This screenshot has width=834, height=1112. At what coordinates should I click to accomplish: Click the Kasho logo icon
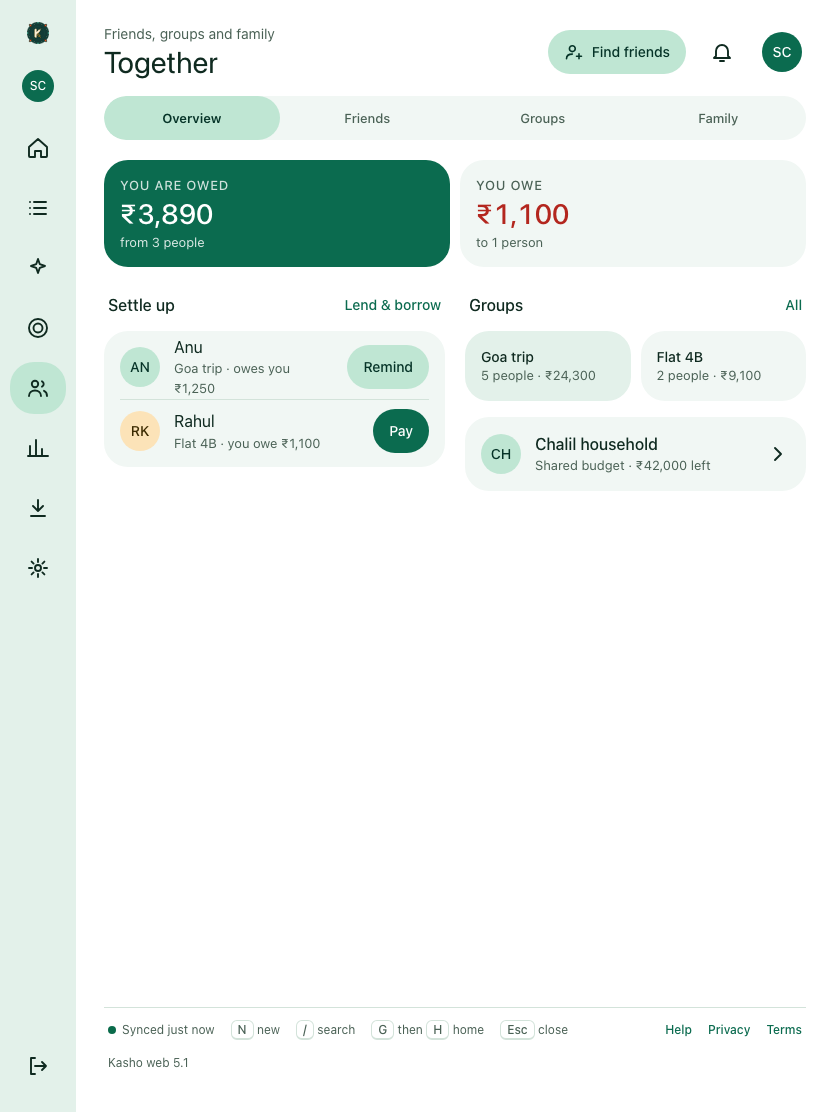tap(38, 33)
